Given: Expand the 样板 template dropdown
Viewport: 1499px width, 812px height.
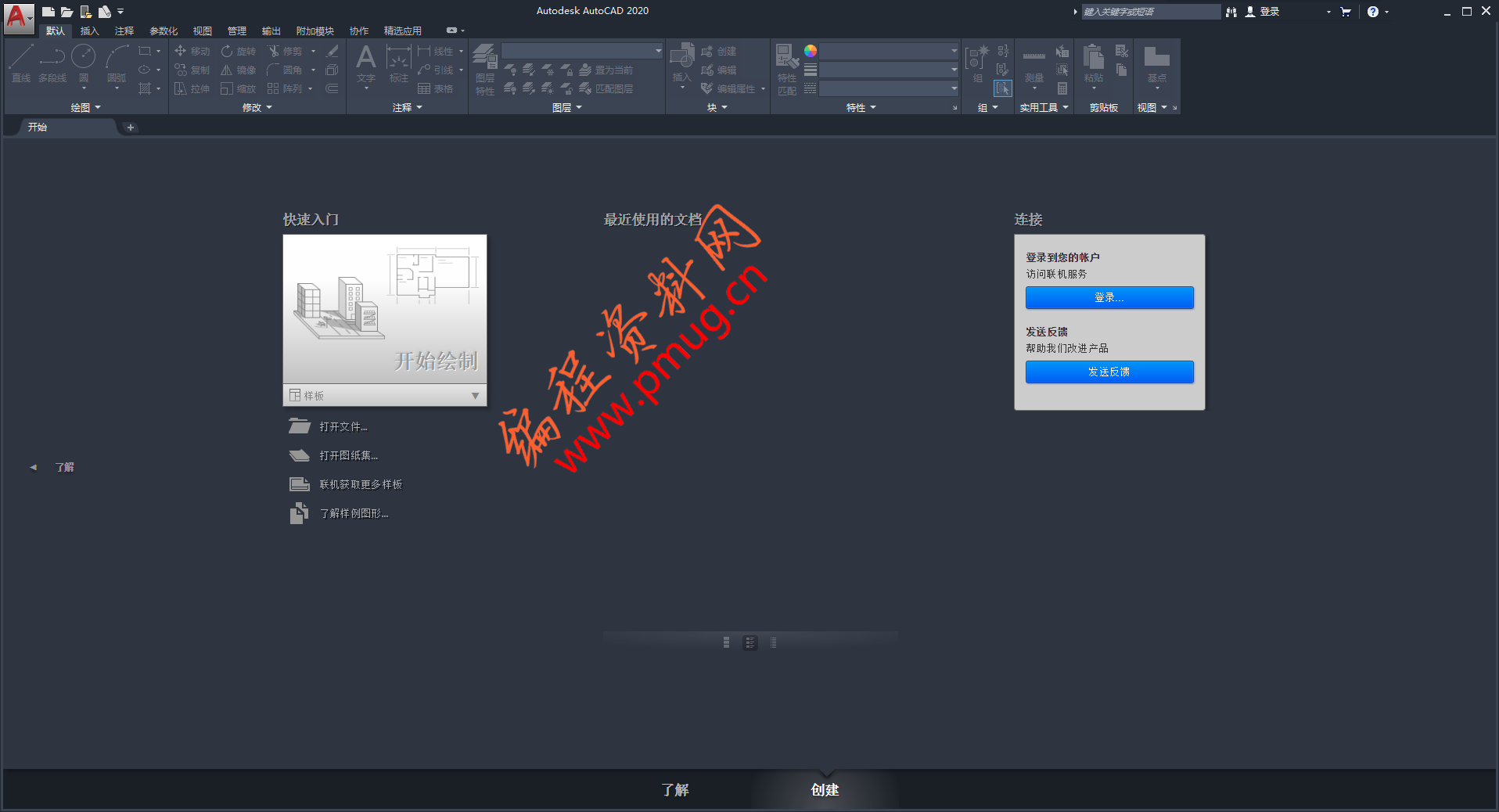Looking at the screenshot, I should [x=475, y=396].
